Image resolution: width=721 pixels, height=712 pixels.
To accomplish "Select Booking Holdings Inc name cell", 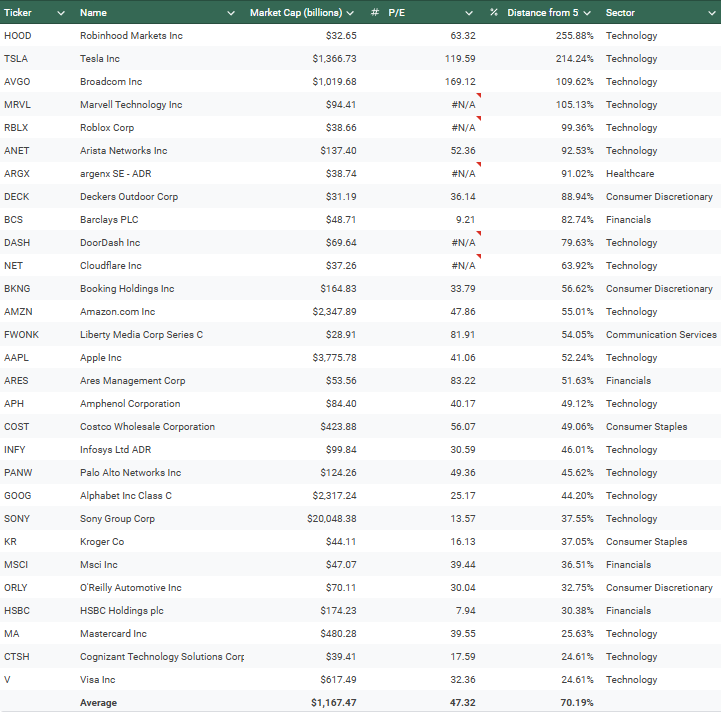I will 127,288.
